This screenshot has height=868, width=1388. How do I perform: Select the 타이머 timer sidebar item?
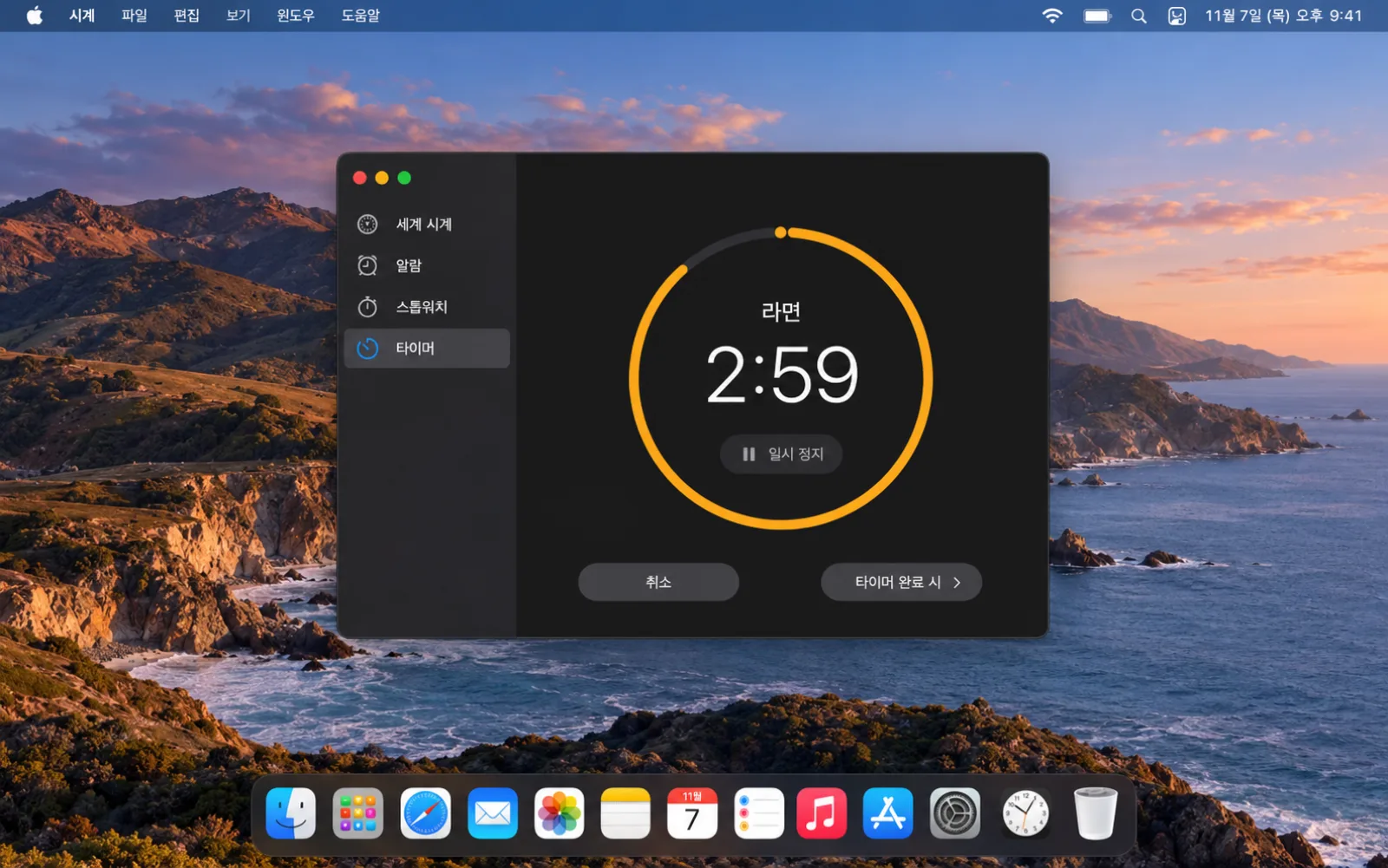coord(427,349)
